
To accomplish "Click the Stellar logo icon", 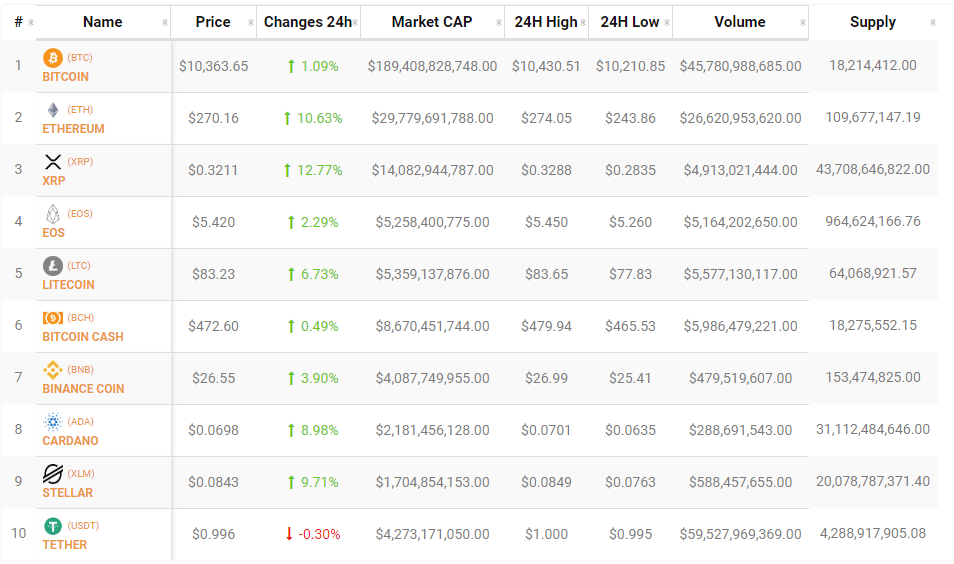I will (x=52, y=474).
